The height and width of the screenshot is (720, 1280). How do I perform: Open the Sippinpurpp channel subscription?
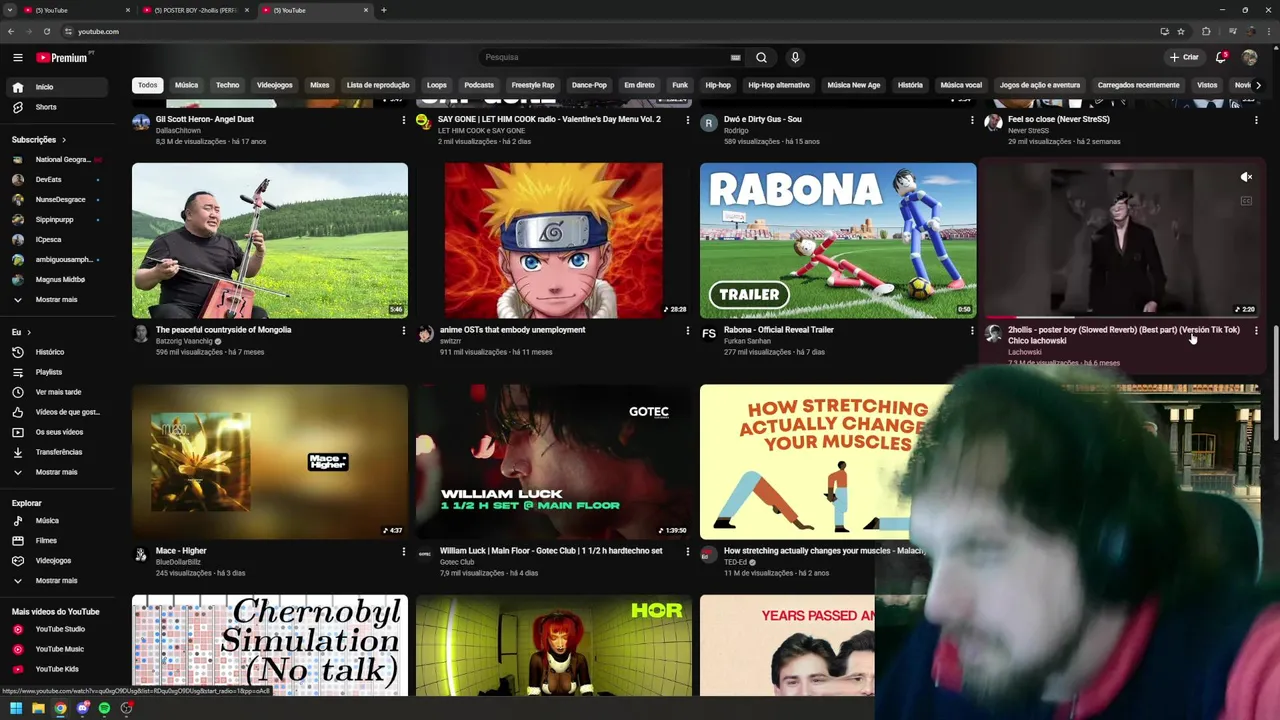58,220
